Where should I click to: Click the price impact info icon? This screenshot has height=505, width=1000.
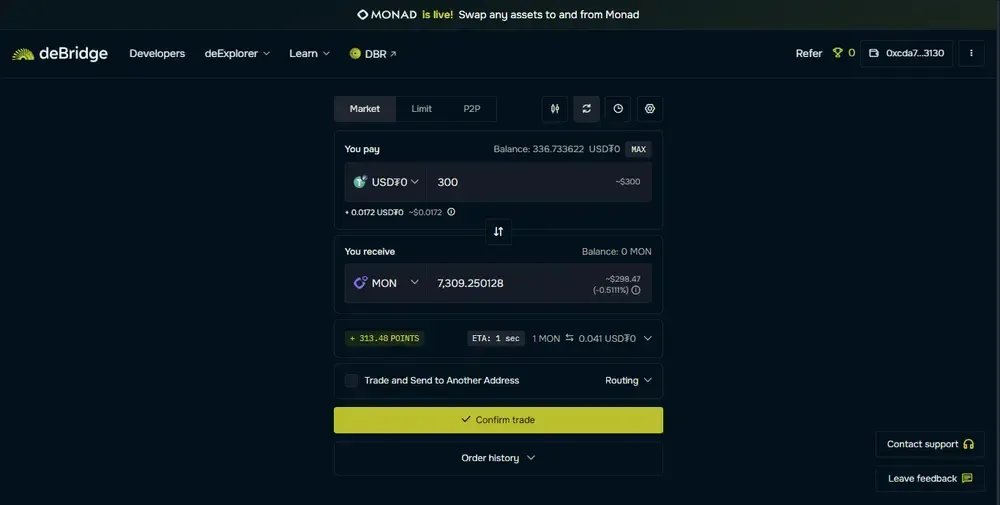pos(636,290)
